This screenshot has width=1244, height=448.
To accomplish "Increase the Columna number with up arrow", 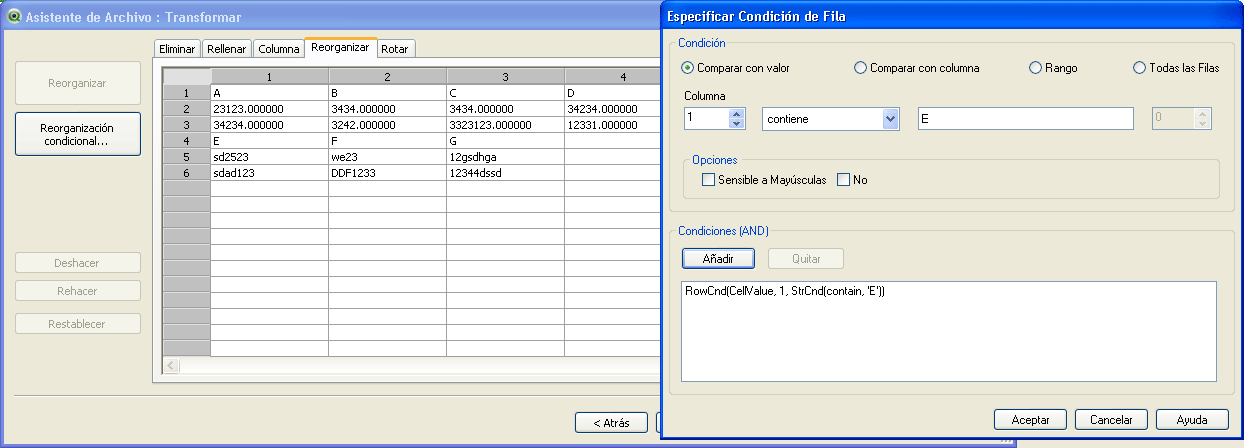I will [737, 113].
